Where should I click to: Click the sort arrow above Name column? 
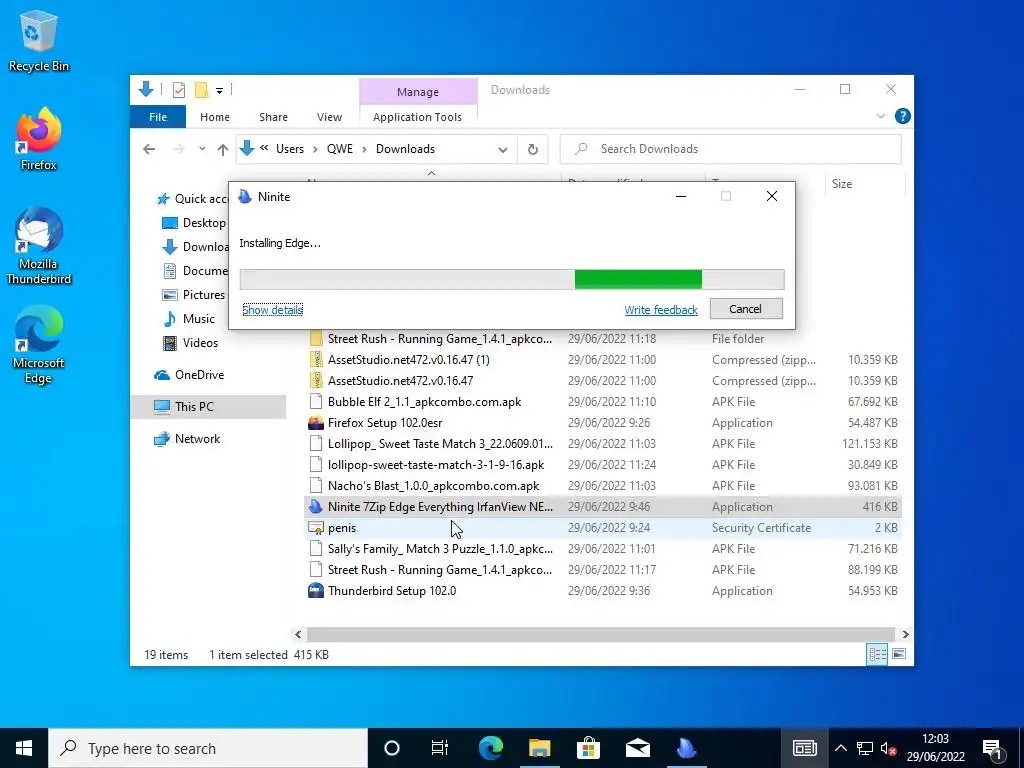(431, 174)
